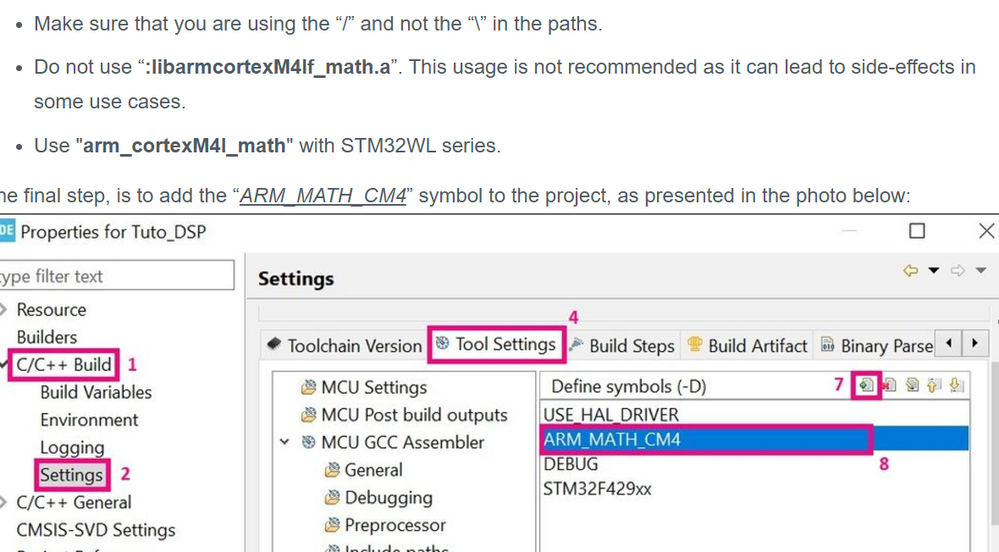999x552 pixels.
Task: Click the Move Up symbol icon
Action: (x=934, y=386)
